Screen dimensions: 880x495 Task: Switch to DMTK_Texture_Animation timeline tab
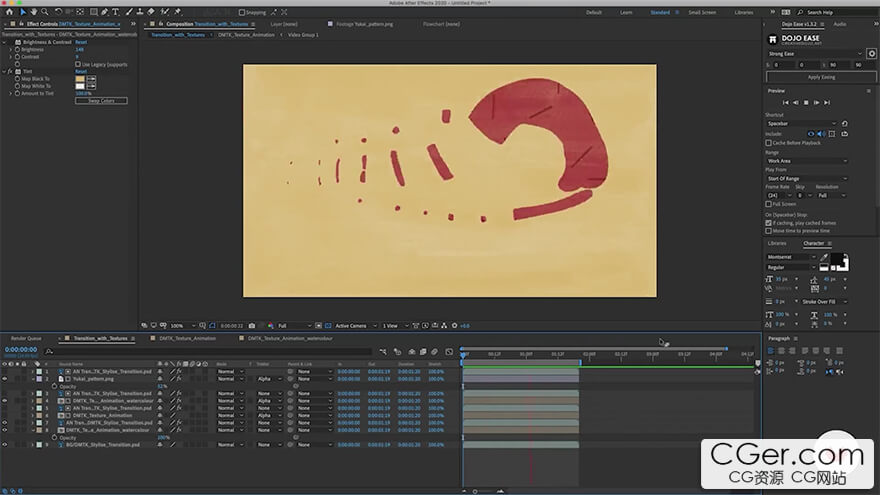[187, 338]
